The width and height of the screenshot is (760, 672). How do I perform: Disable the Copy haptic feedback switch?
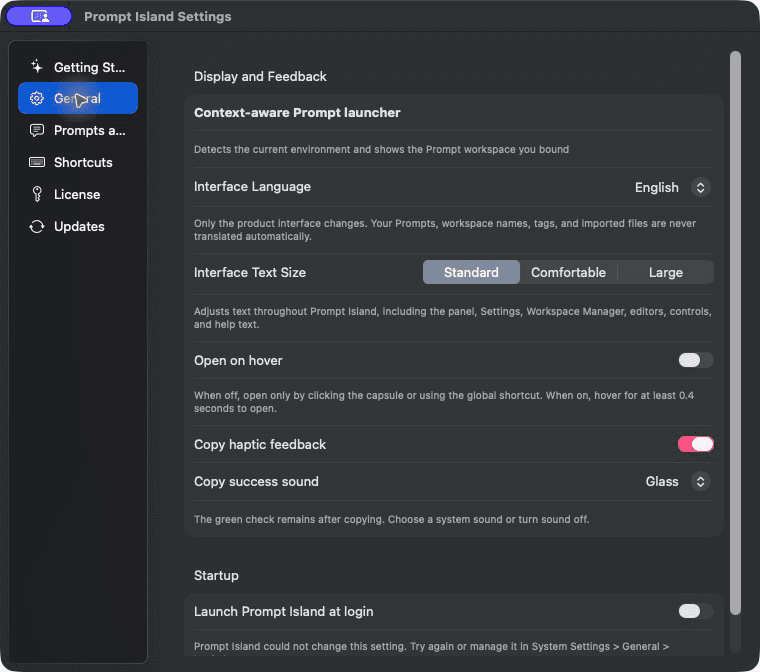(696, 444)
